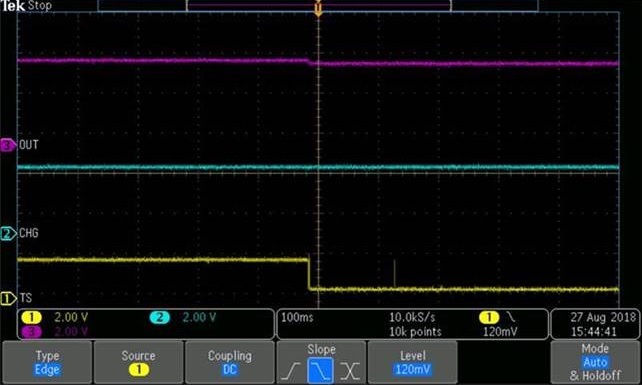The image size is (642, 385).
Task: Click the Level 120mV button
Action: click(x=412, y=362)
